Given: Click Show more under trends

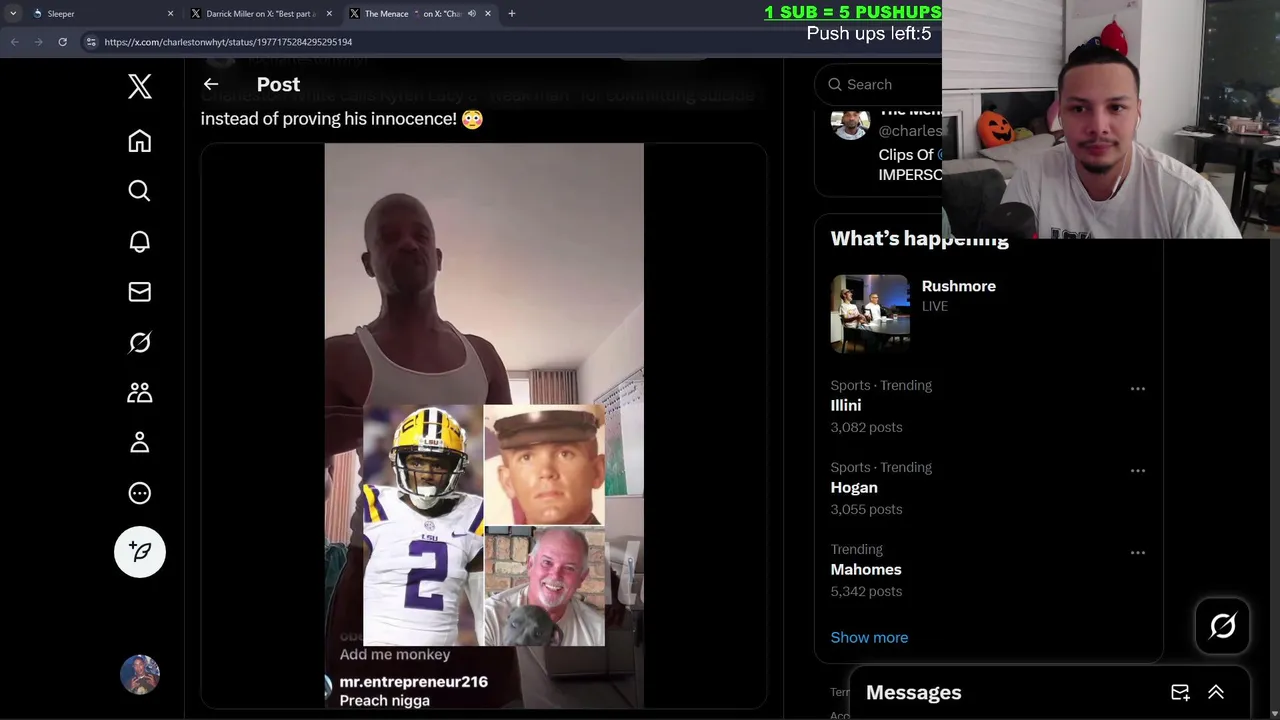Looking at the screenshot, I should (x=869, y=637).
